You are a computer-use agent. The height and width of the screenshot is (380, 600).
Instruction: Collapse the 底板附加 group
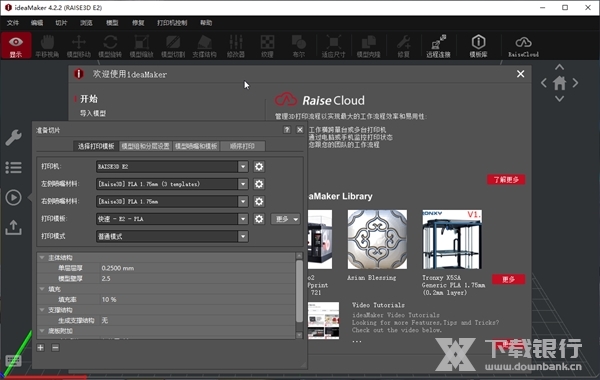[42, 331]
